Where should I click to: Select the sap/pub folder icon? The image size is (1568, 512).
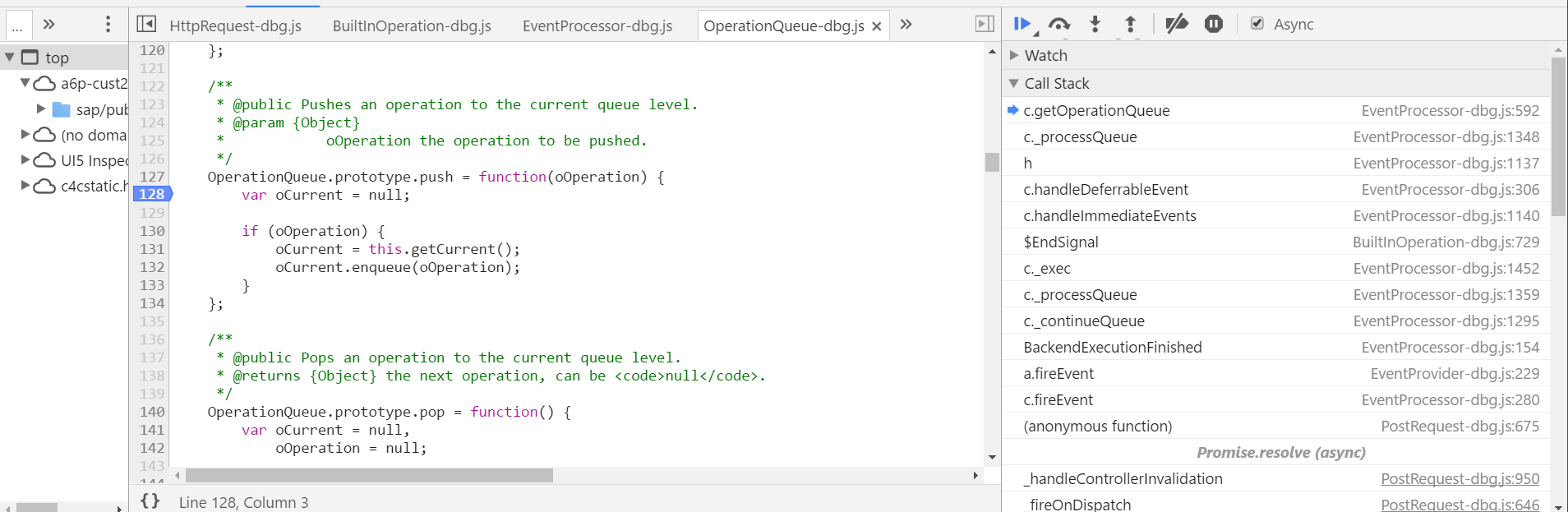(x=62, y=109)
